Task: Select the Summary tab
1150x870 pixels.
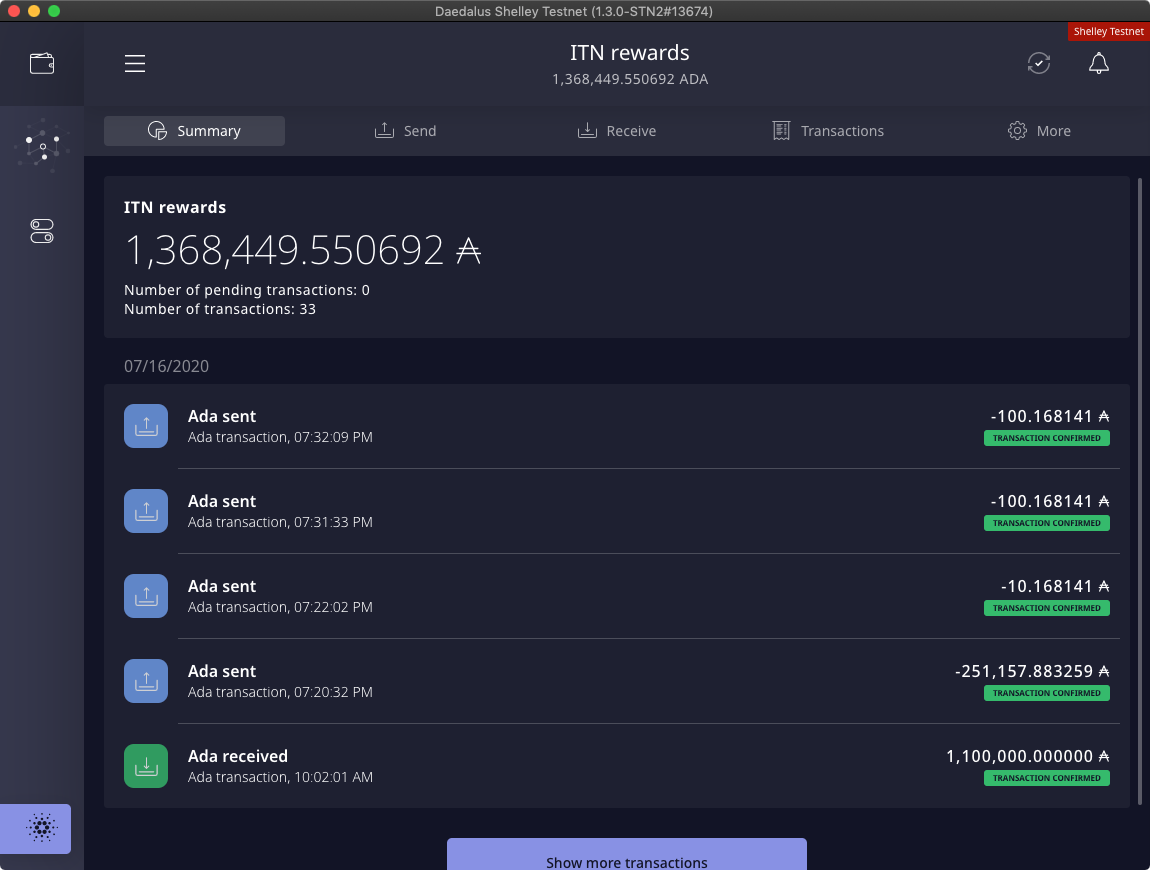Action: click(x=194, y=131)
